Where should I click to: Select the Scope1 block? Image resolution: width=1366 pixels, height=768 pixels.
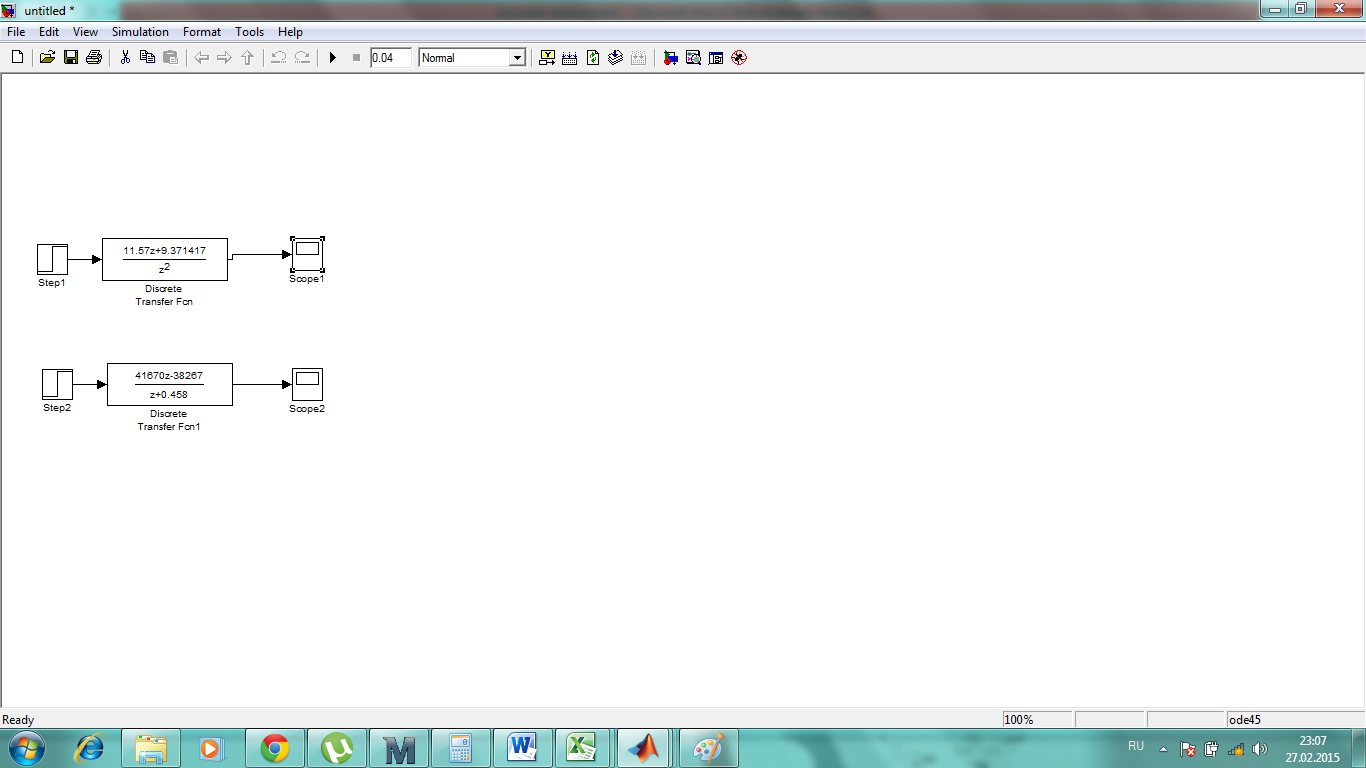coord(307,254)
